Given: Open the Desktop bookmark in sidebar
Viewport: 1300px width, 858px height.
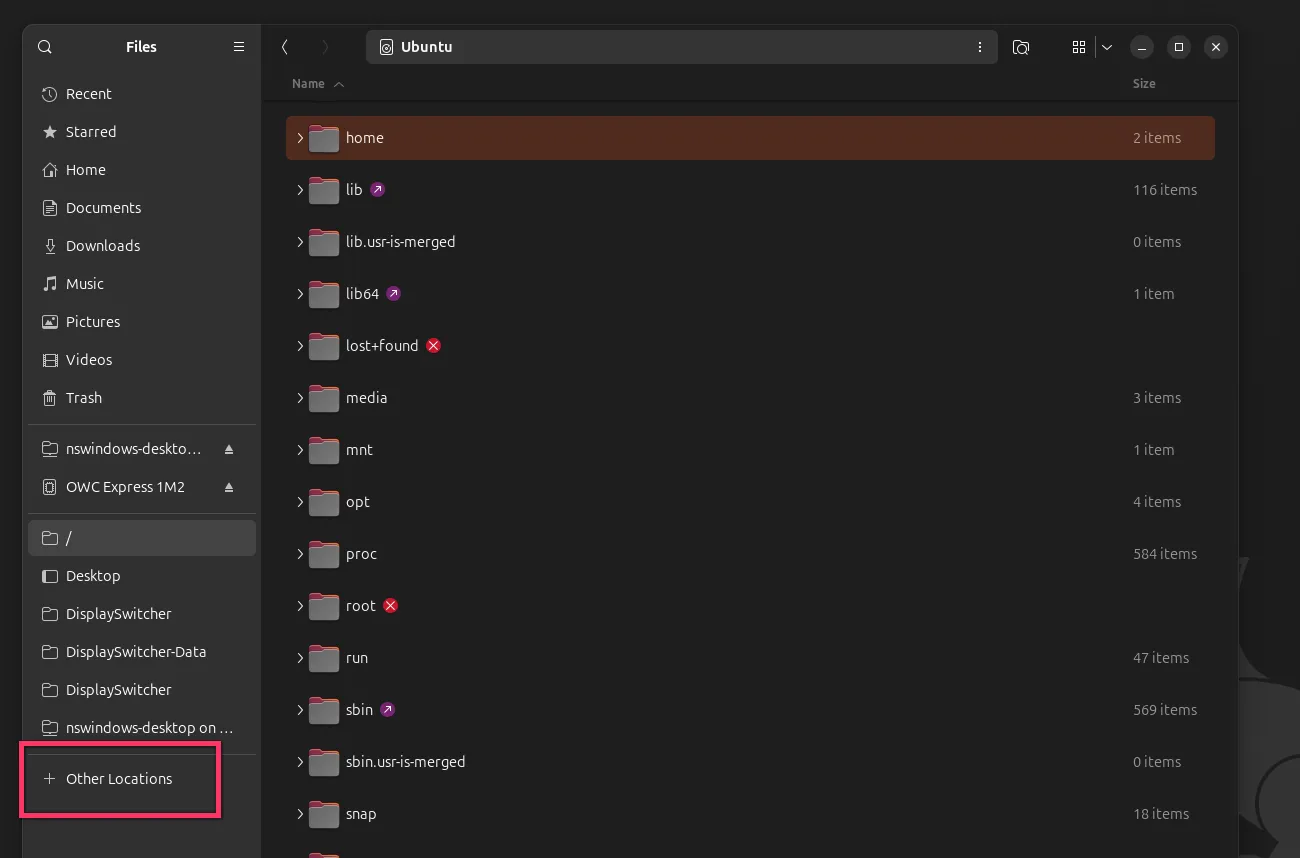Looking at the screenshot, I should (142, 576).
